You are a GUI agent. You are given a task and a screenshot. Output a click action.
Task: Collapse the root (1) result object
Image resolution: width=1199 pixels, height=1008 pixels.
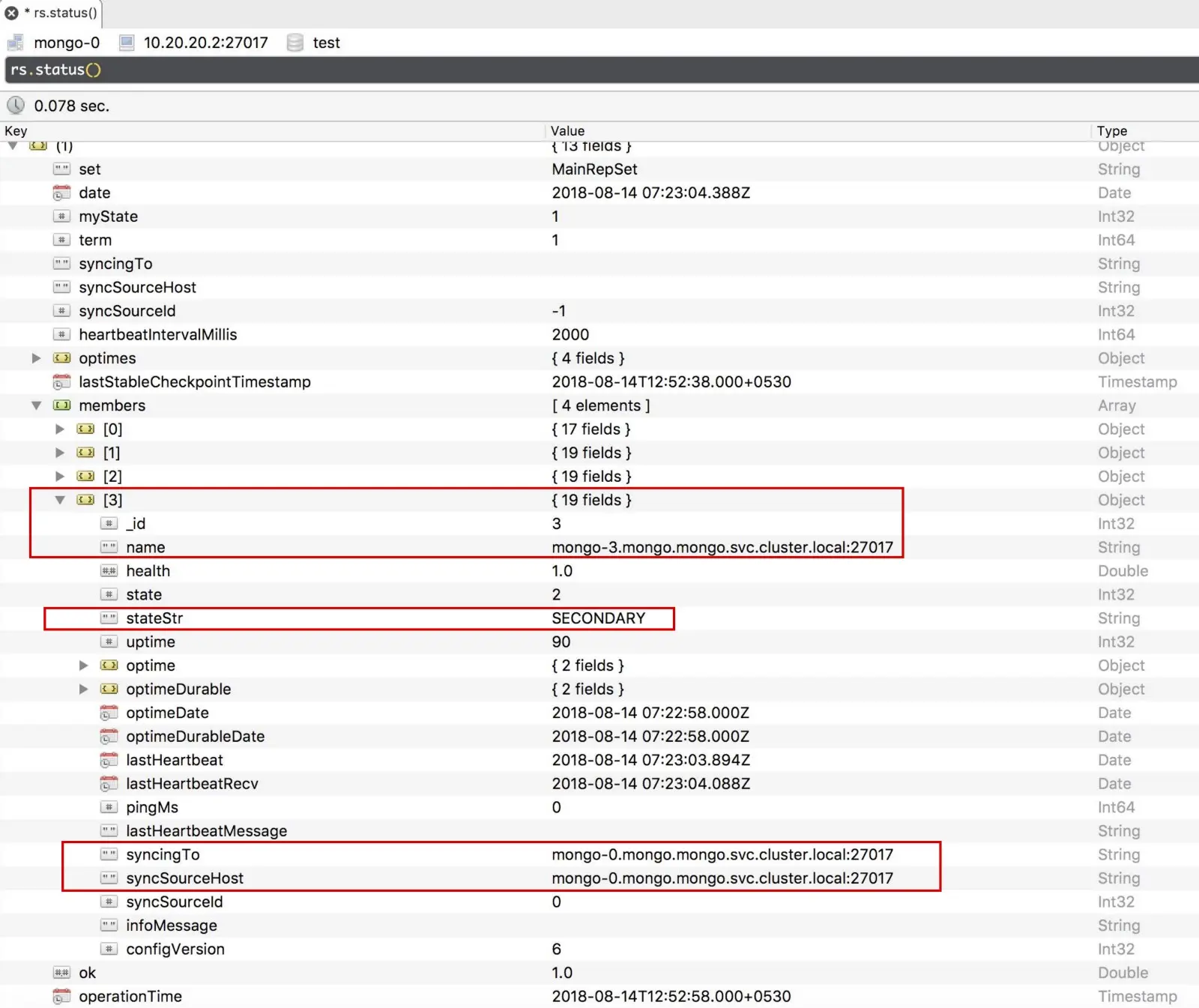[13, 145]
